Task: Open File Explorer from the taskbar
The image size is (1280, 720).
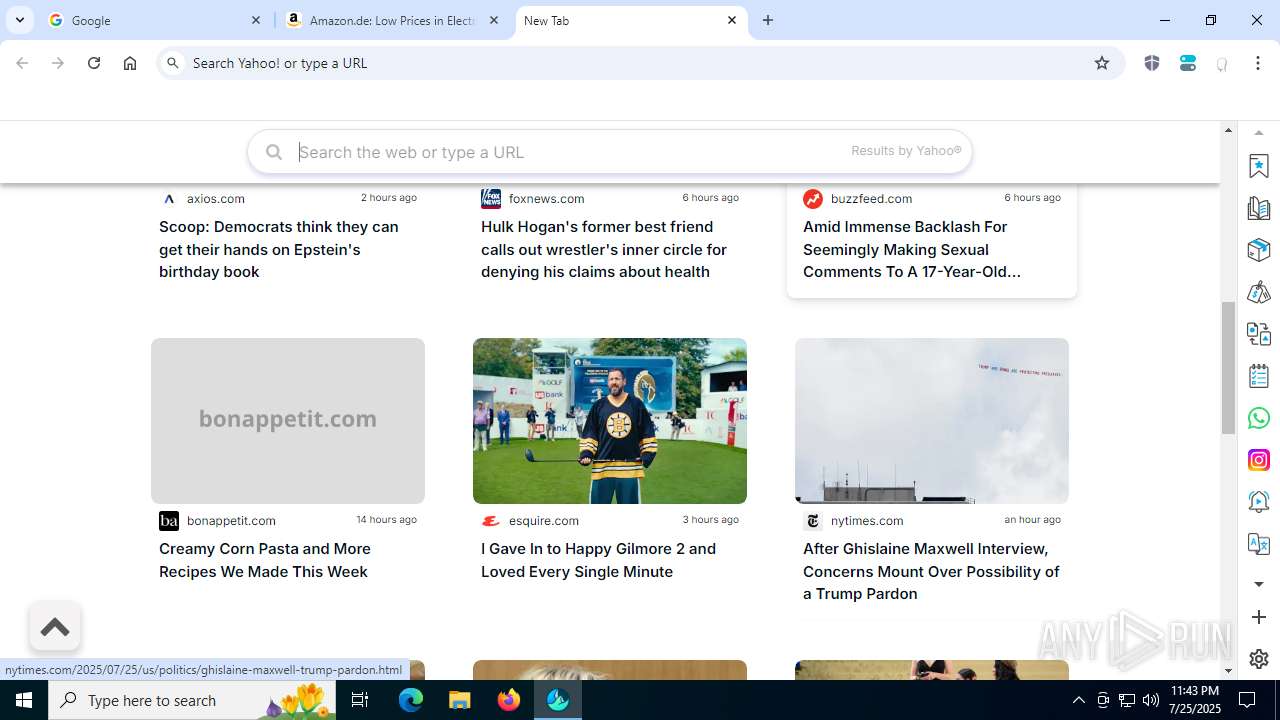Action: pyautogui.click(x=460, y=700)
